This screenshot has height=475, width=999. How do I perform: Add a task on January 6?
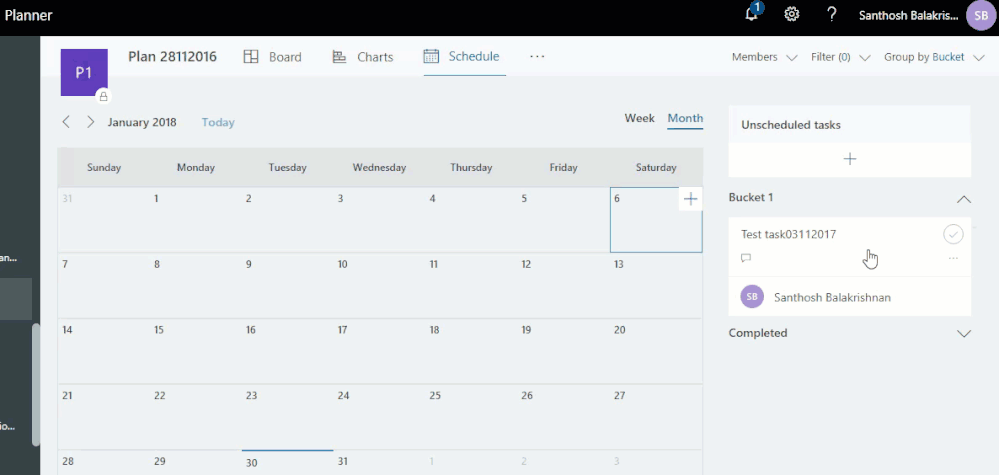691,199
